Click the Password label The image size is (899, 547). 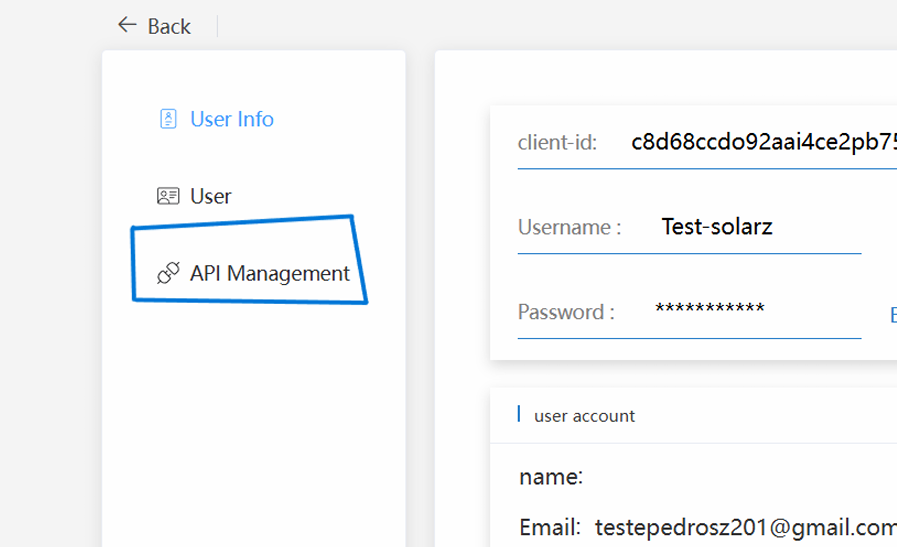566,312
